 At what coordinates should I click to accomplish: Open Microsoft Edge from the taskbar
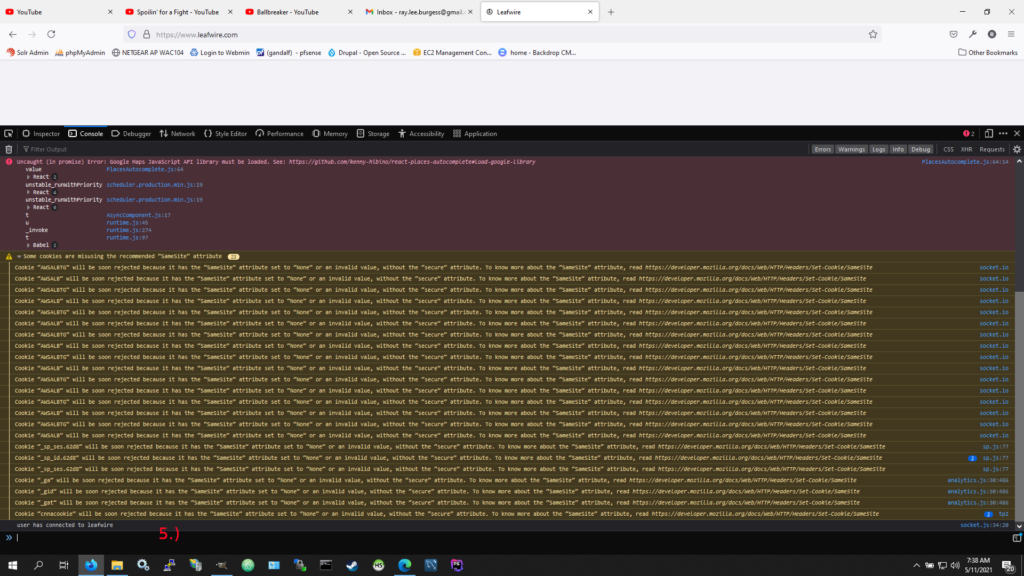pyautogui.click(x=405, y=565)
